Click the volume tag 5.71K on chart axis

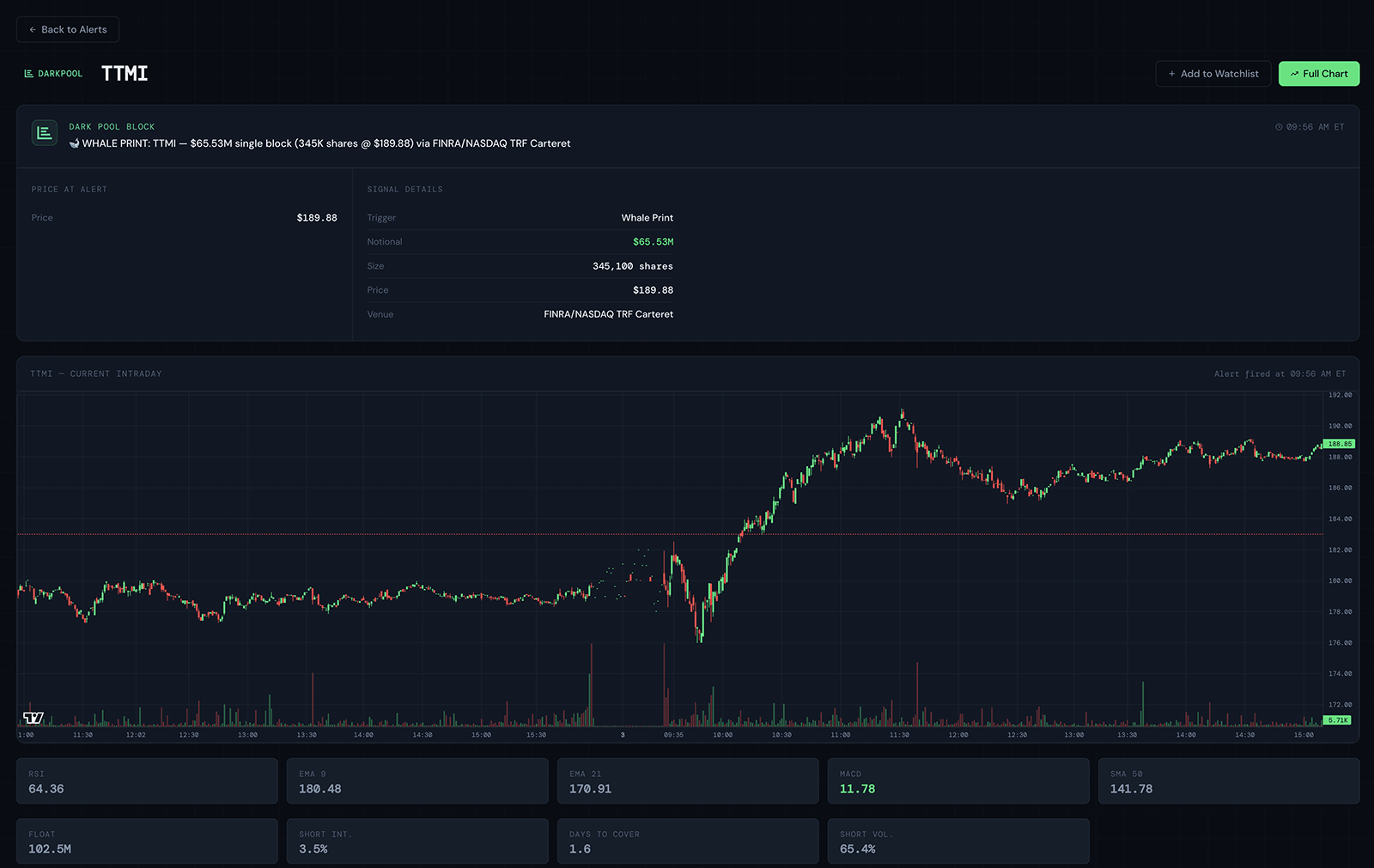(1338, 720)
